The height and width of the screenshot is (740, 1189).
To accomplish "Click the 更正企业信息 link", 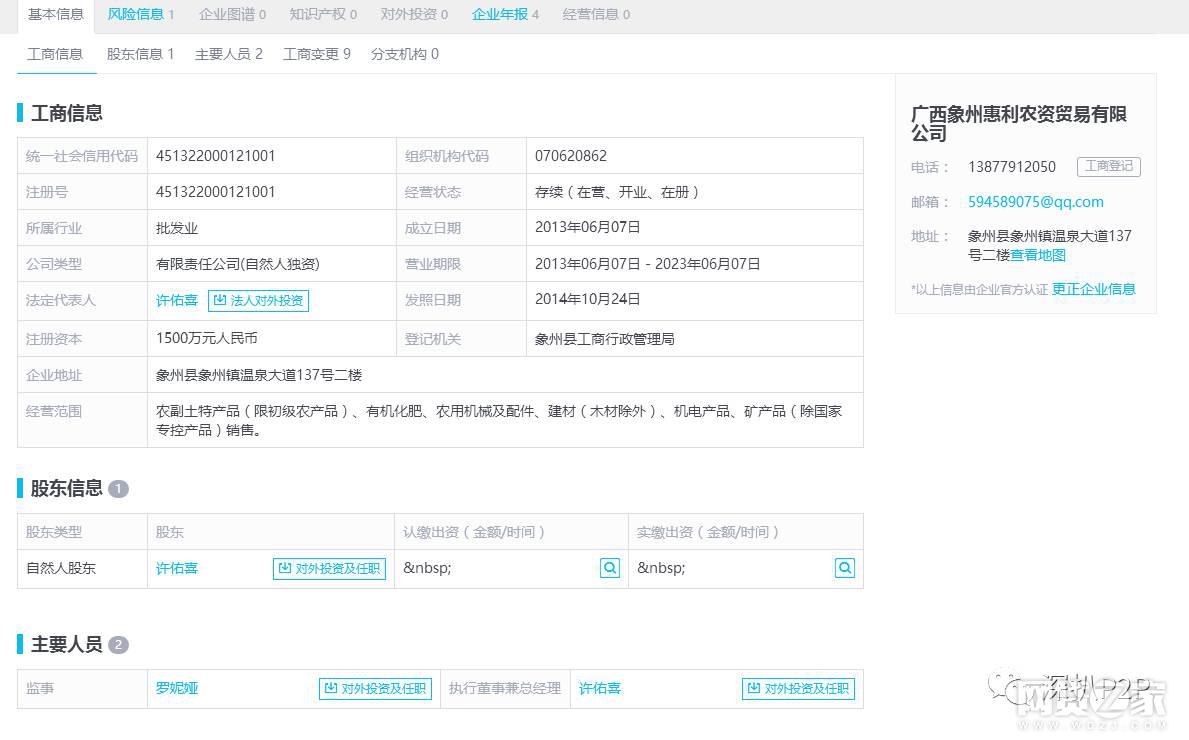I will 1093,289.
